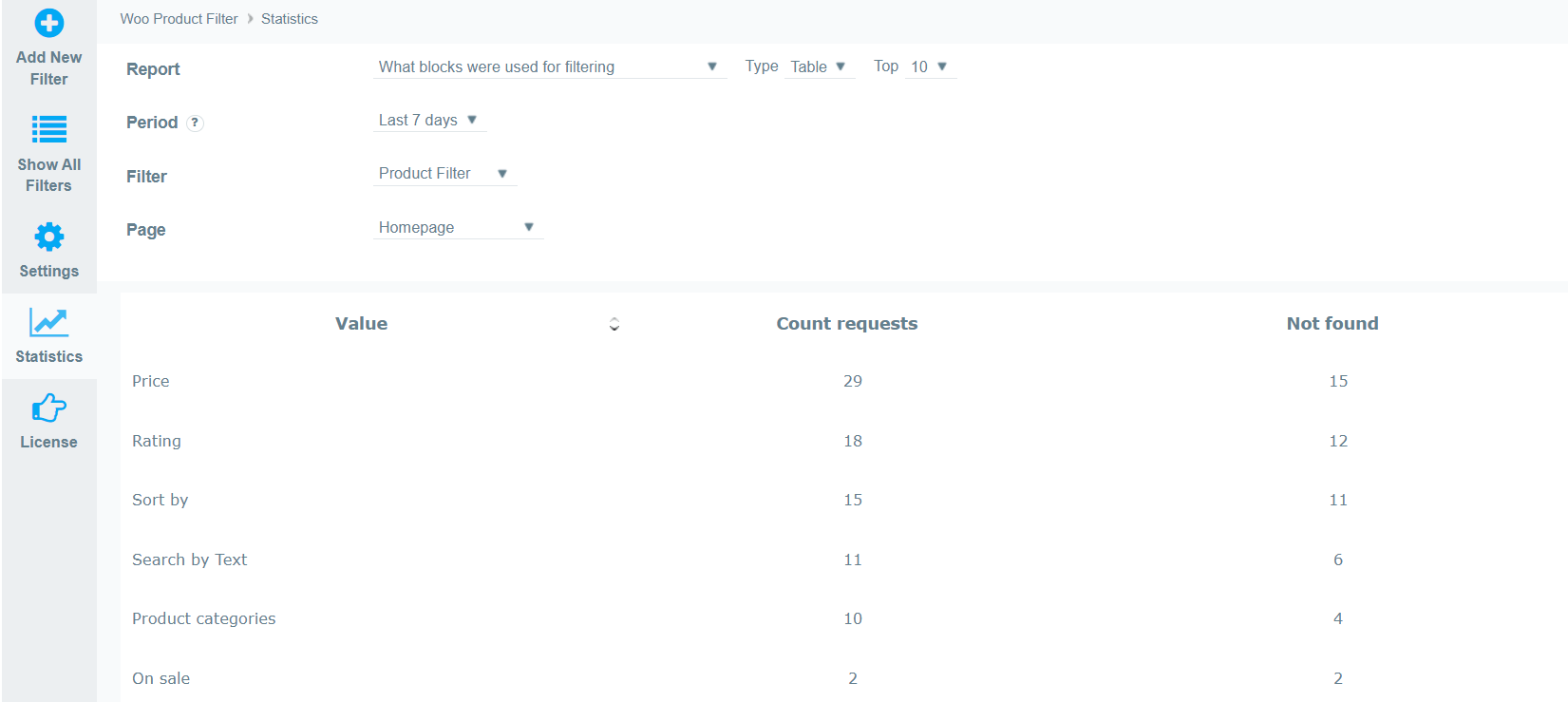
Task: Click the Period help question mark icon
Action: point(195,123)
